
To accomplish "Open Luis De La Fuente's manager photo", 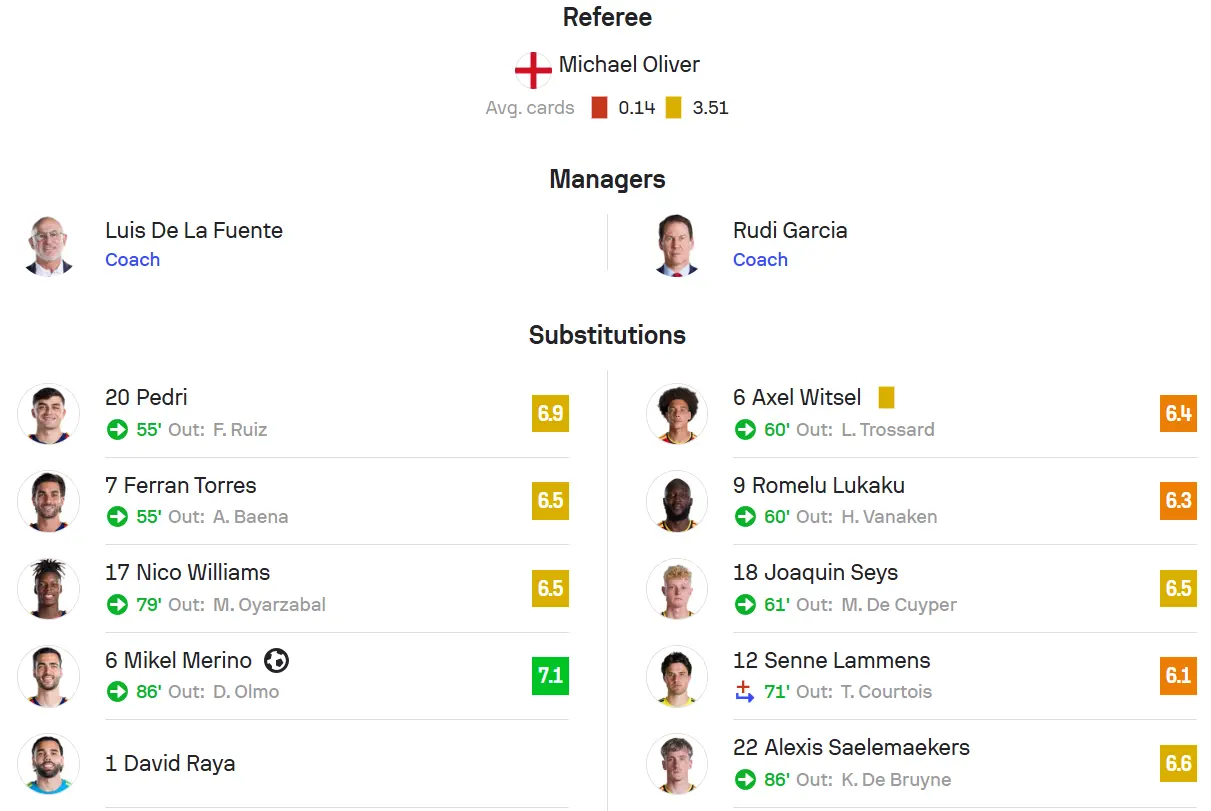I will click(x=48, y=245).
